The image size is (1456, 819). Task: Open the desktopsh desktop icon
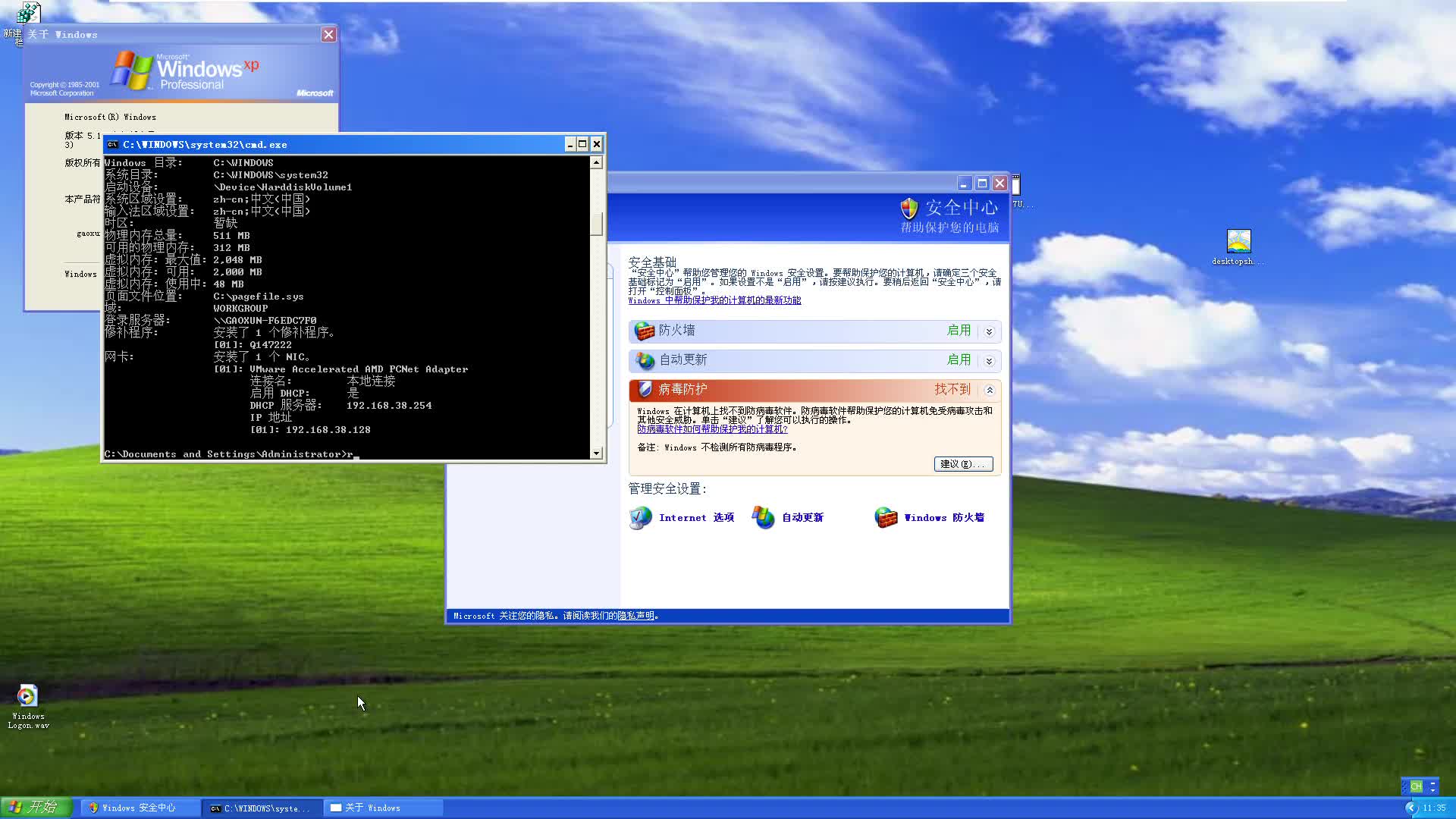point(1238,247)
